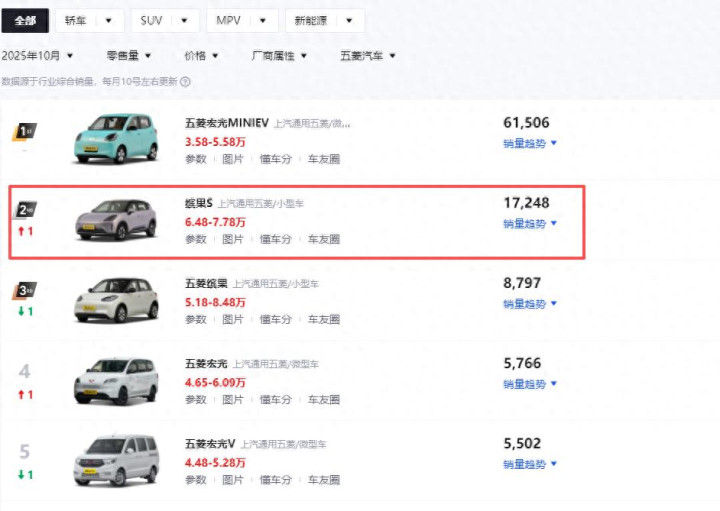Expand 销量趋势 for 五菱宏光MINIEV
720x511 pixels.
pos(530,143)
